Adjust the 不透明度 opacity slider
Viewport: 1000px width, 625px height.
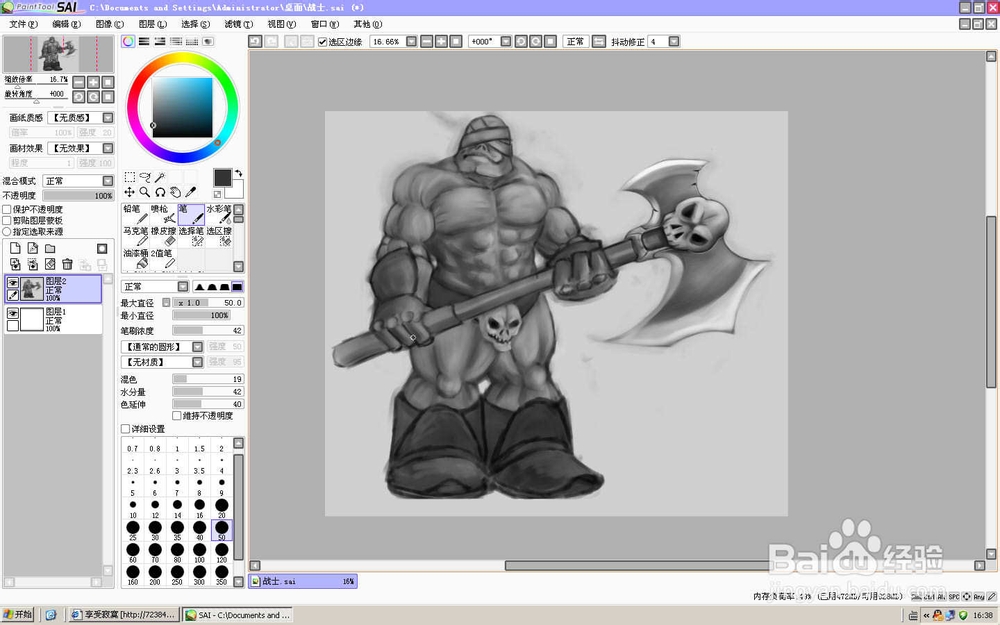(x=78, y=196)
